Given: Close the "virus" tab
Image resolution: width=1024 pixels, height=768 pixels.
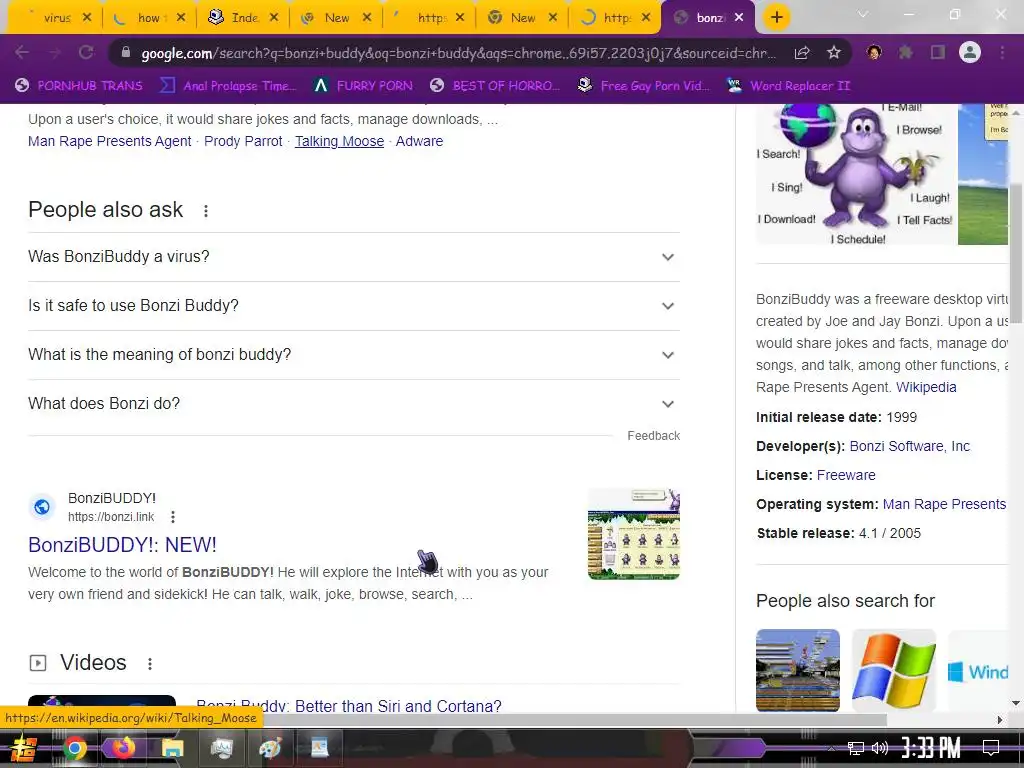Looking at the screenshot, I should (x=87, y=18).
